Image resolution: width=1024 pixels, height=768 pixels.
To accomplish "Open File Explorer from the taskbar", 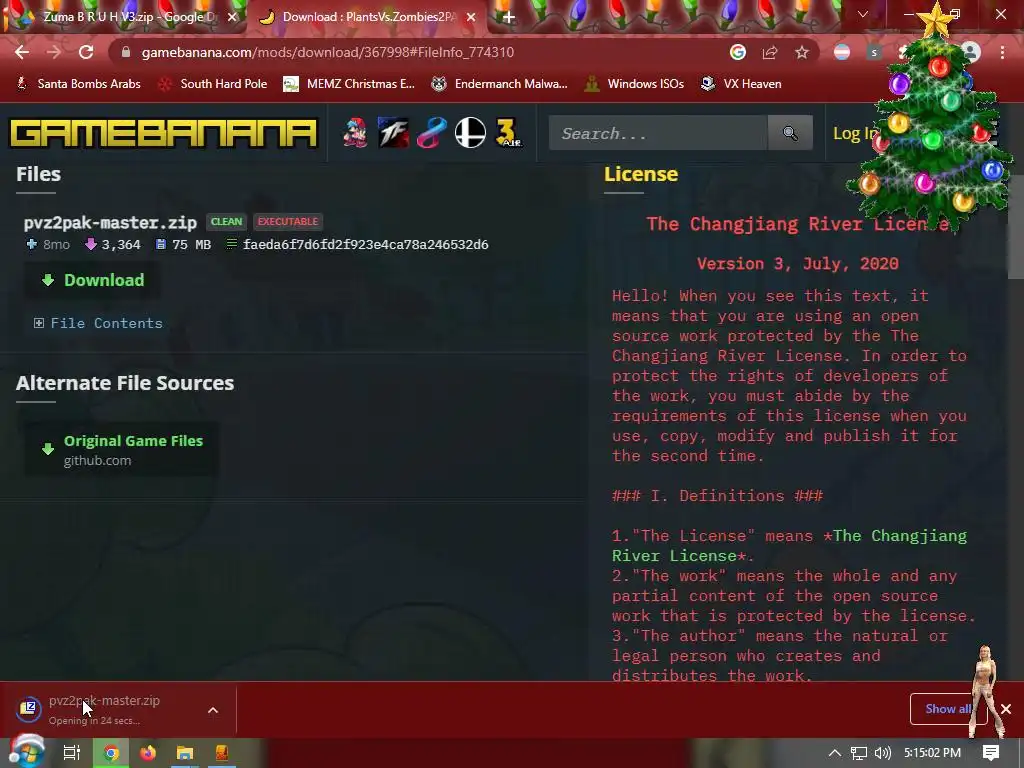I will 185,753.
